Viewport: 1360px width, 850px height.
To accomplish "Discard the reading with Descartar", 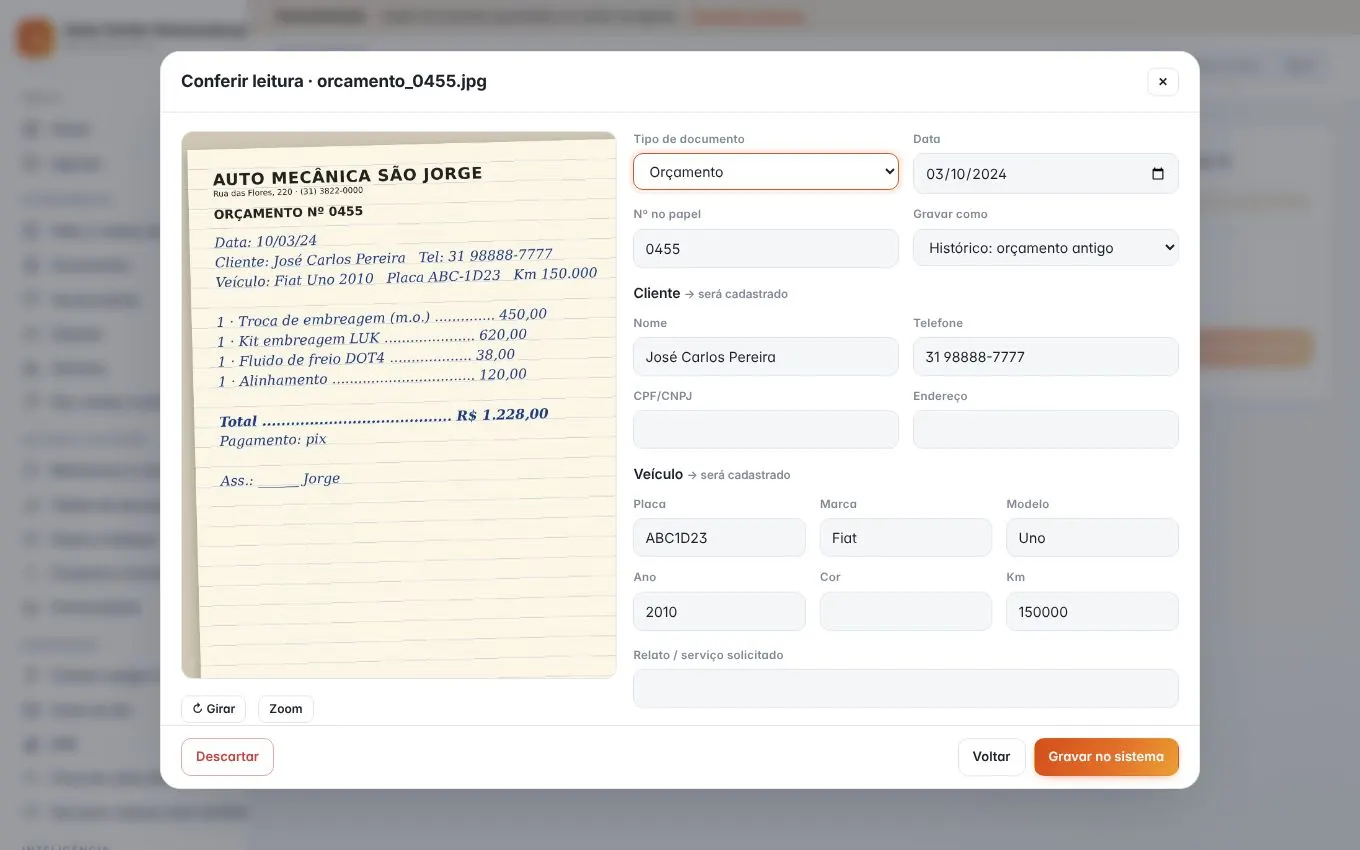I will click(x=227, y=757).
